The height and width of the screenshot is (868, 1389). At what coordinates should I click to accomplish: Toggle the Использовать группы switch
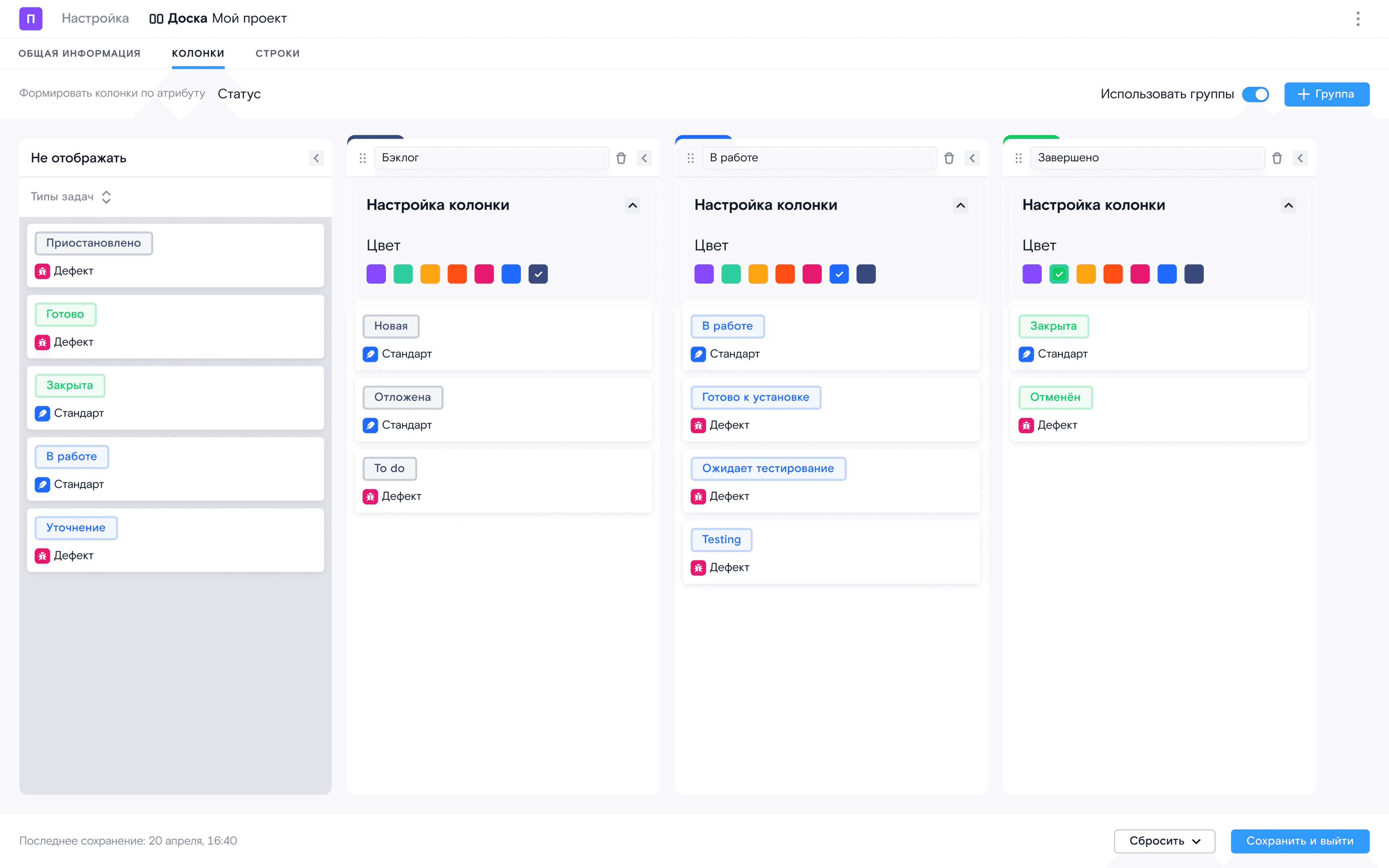click(x=1255, y=94)
